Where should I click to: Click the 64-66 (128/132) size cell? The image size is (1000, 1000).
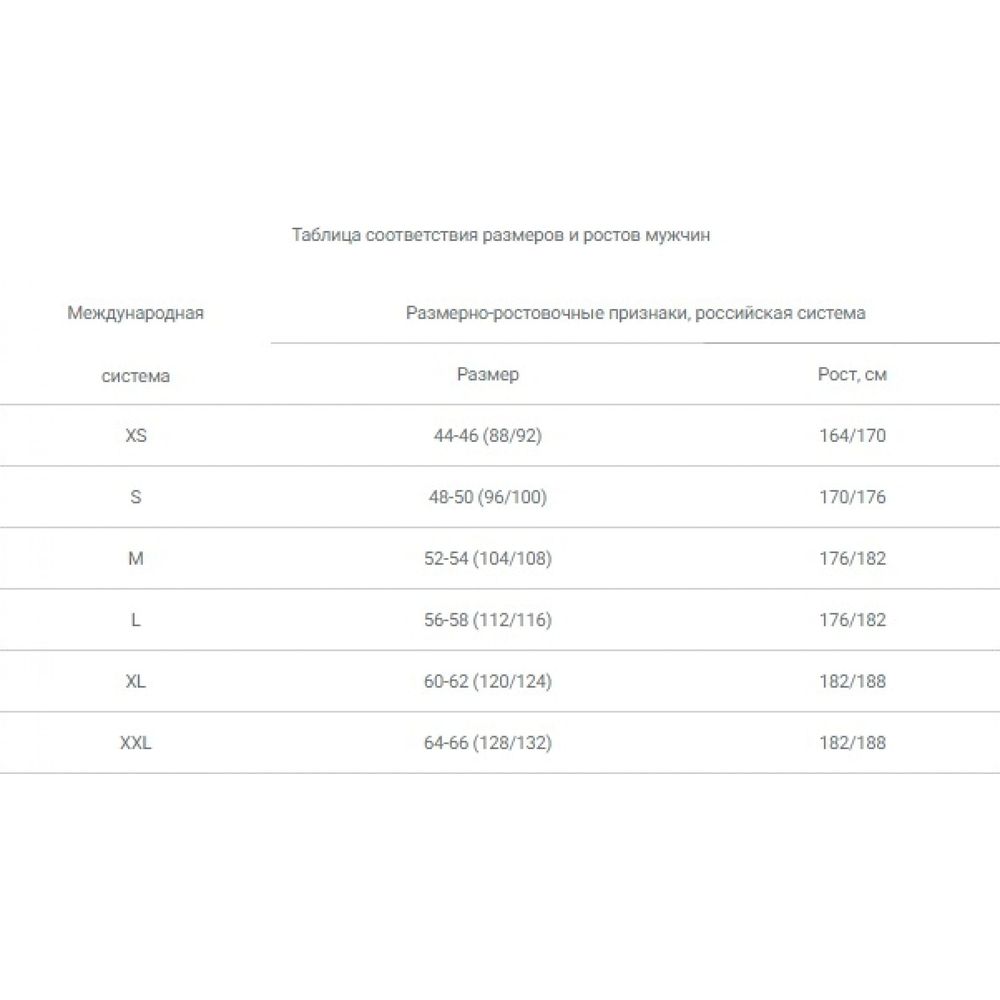pyautogui.click(x=488, y=743)
